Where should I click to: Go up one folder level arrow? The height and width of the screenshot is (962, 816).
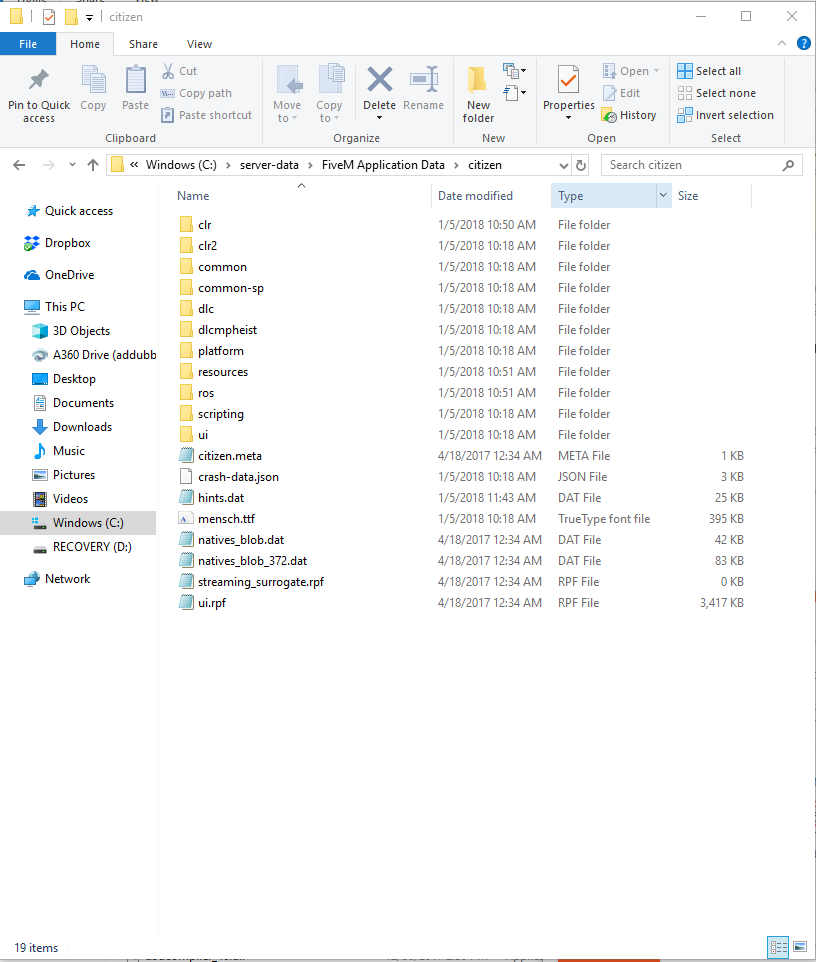pyautogui.click(x=93, y=165)
